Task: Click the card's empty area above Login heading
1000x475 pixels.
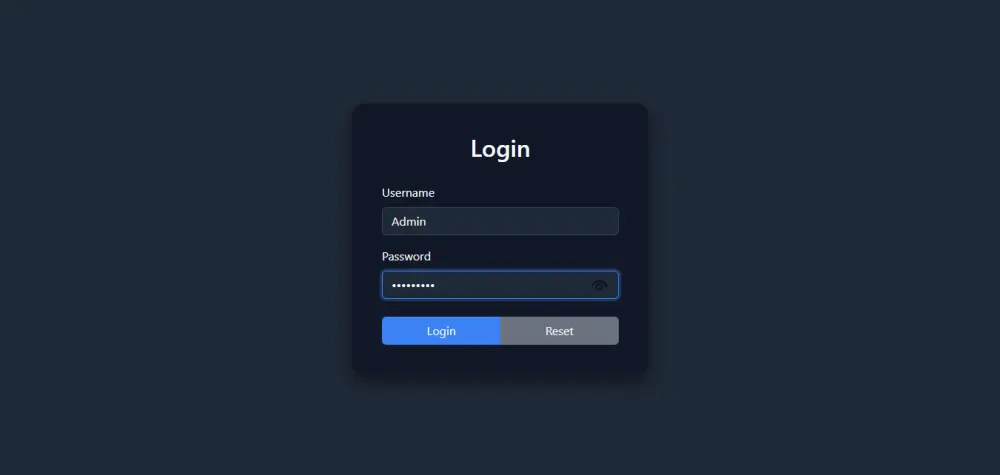Action: 500,120
